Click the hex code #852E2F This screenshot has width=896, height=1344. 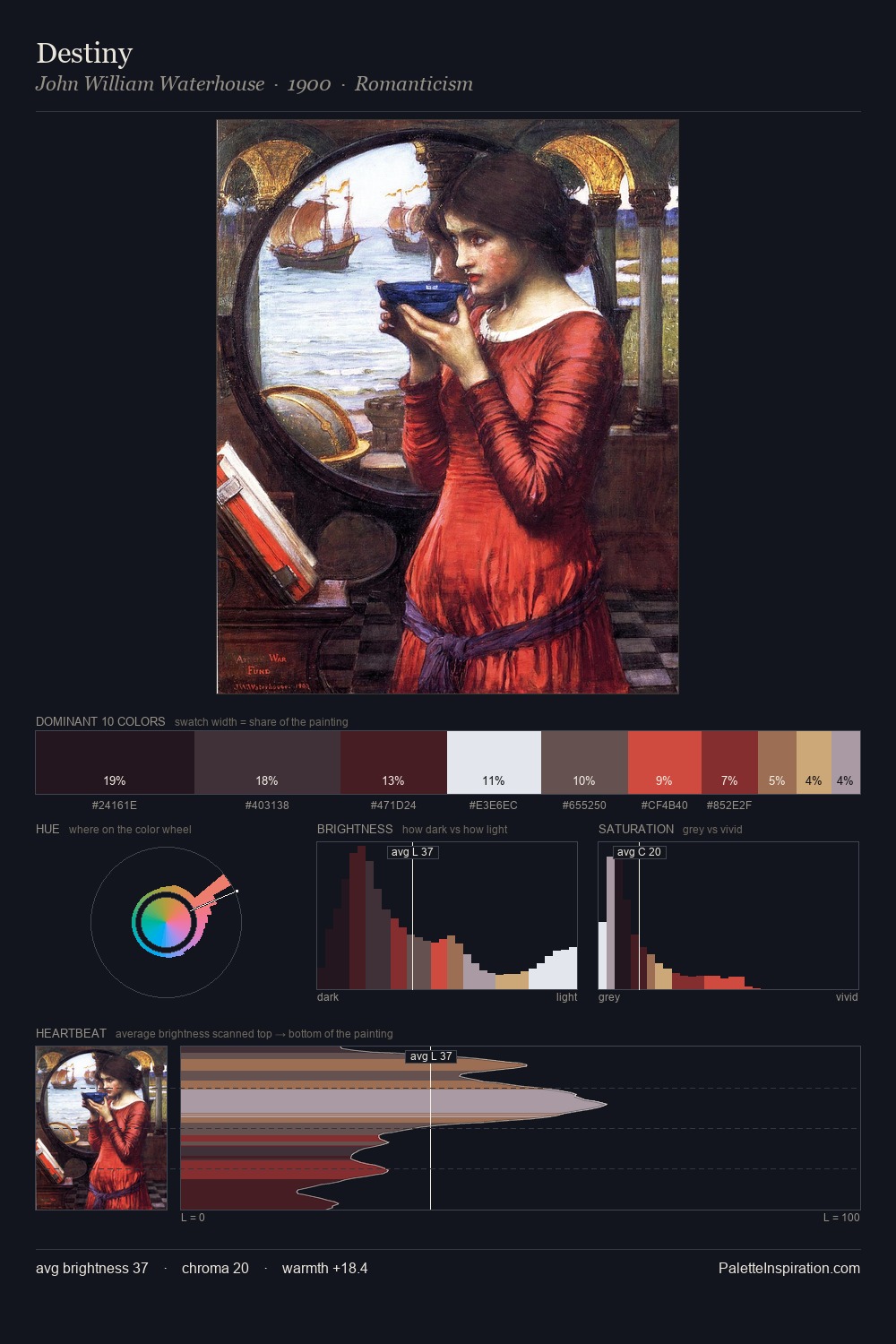tap(729, 806)
